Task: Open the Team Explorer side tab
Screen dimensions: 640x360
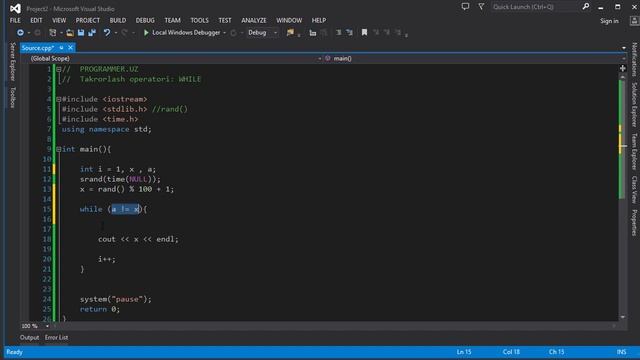Action: pyautogui.click(x=634, y=151)
